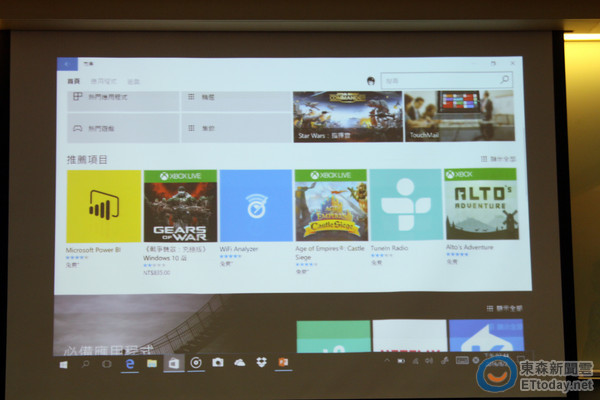The height and width of the screenshot is (400, 600).
Task: Open the green app tile in lower row
Action: tap(333, 336)
